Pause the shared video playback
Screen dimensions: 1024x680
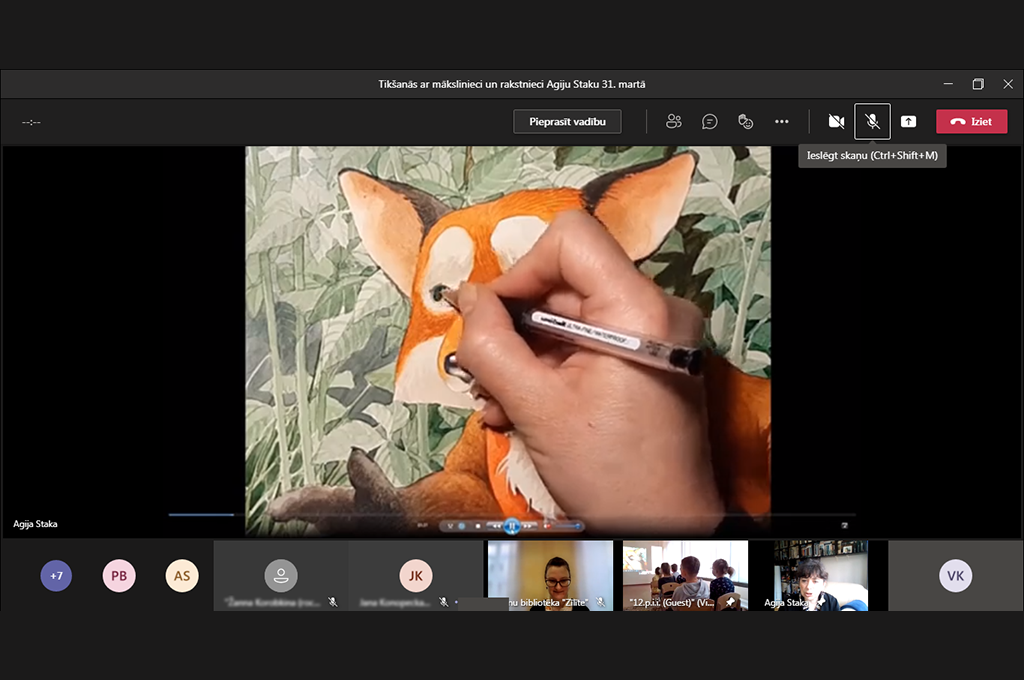pyautogui.click(x=512, y=526)
